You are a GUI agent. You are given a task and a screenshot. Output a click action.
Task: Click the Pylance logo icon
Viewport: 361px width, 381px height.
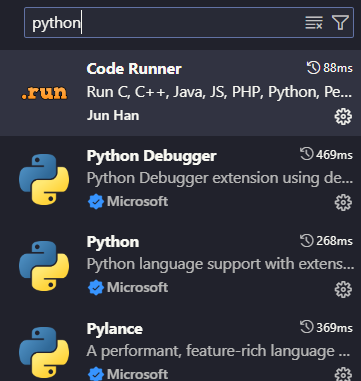tap(44, 352)
